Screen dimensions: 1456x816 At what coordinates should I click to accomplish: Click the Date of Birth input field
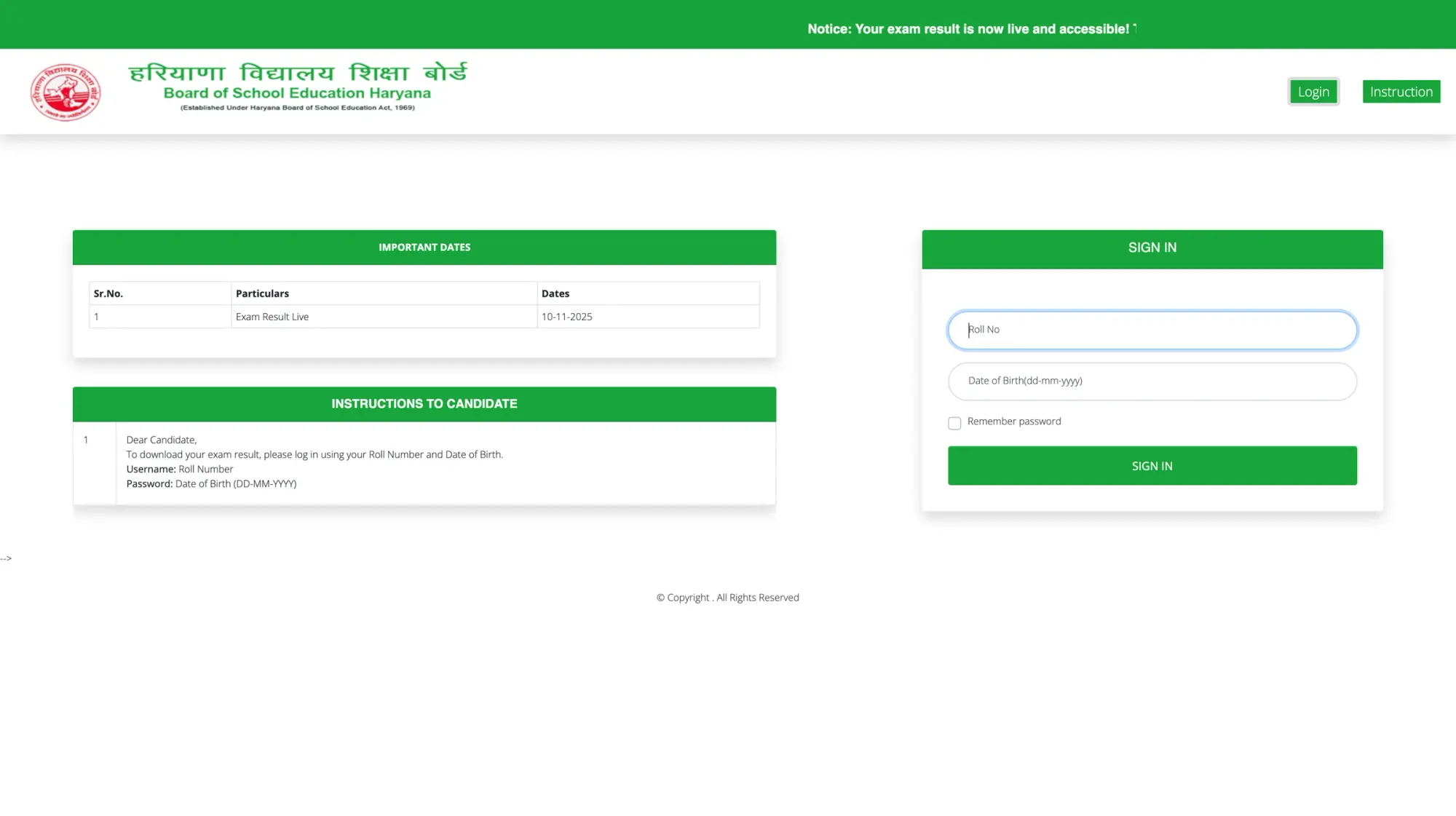click(1152, 381)
